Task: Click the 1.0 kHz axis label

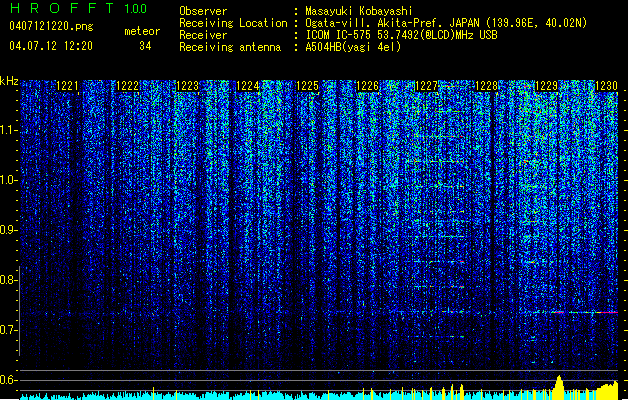Action: point(8,180)
